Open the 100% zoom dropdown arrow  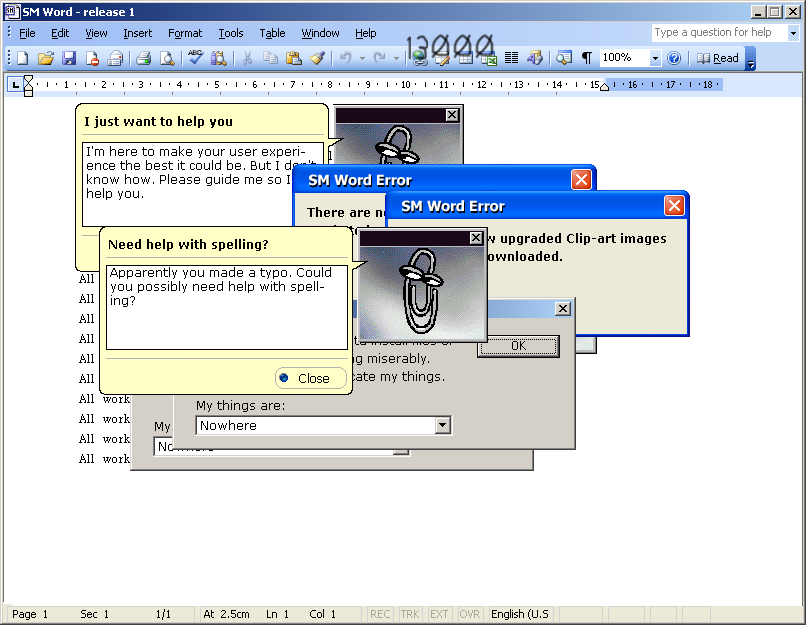pos(656,59)
